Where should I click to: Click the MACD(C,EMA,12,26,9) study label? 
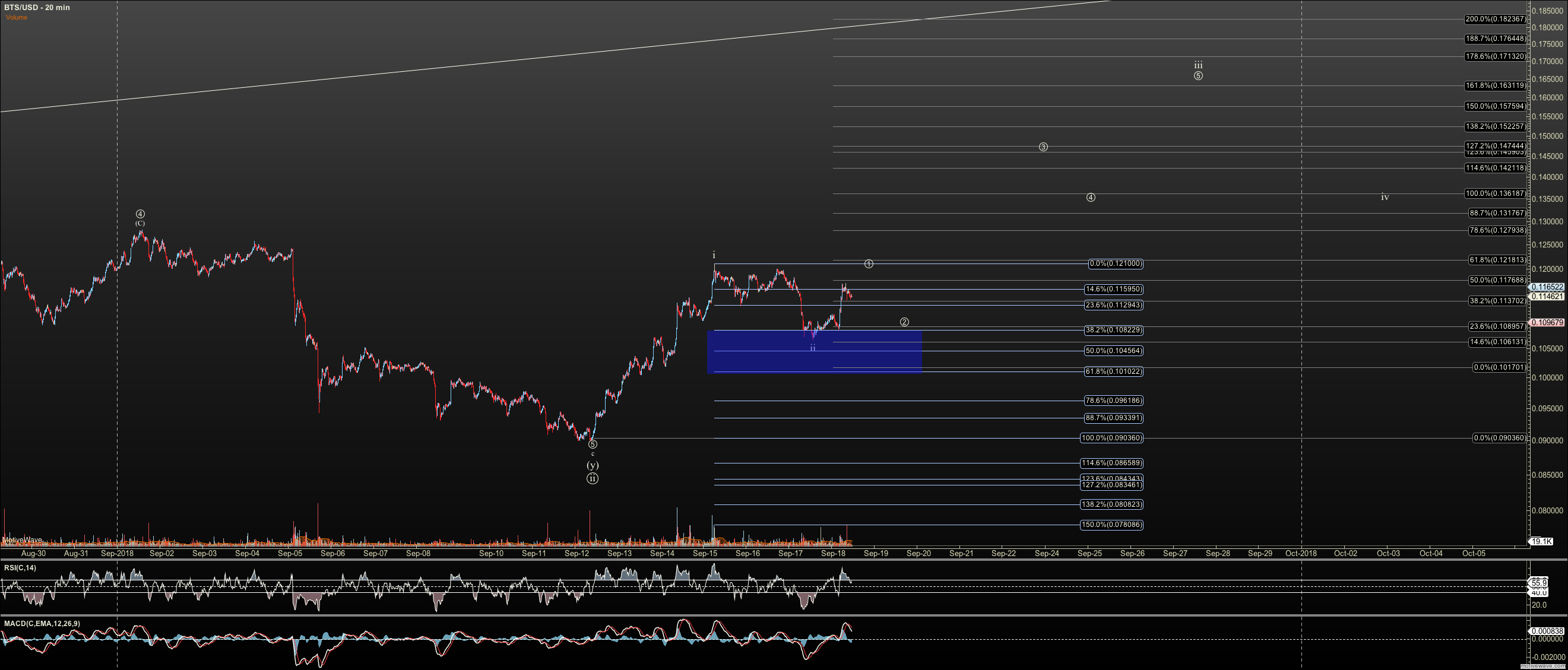click(42, 624)
